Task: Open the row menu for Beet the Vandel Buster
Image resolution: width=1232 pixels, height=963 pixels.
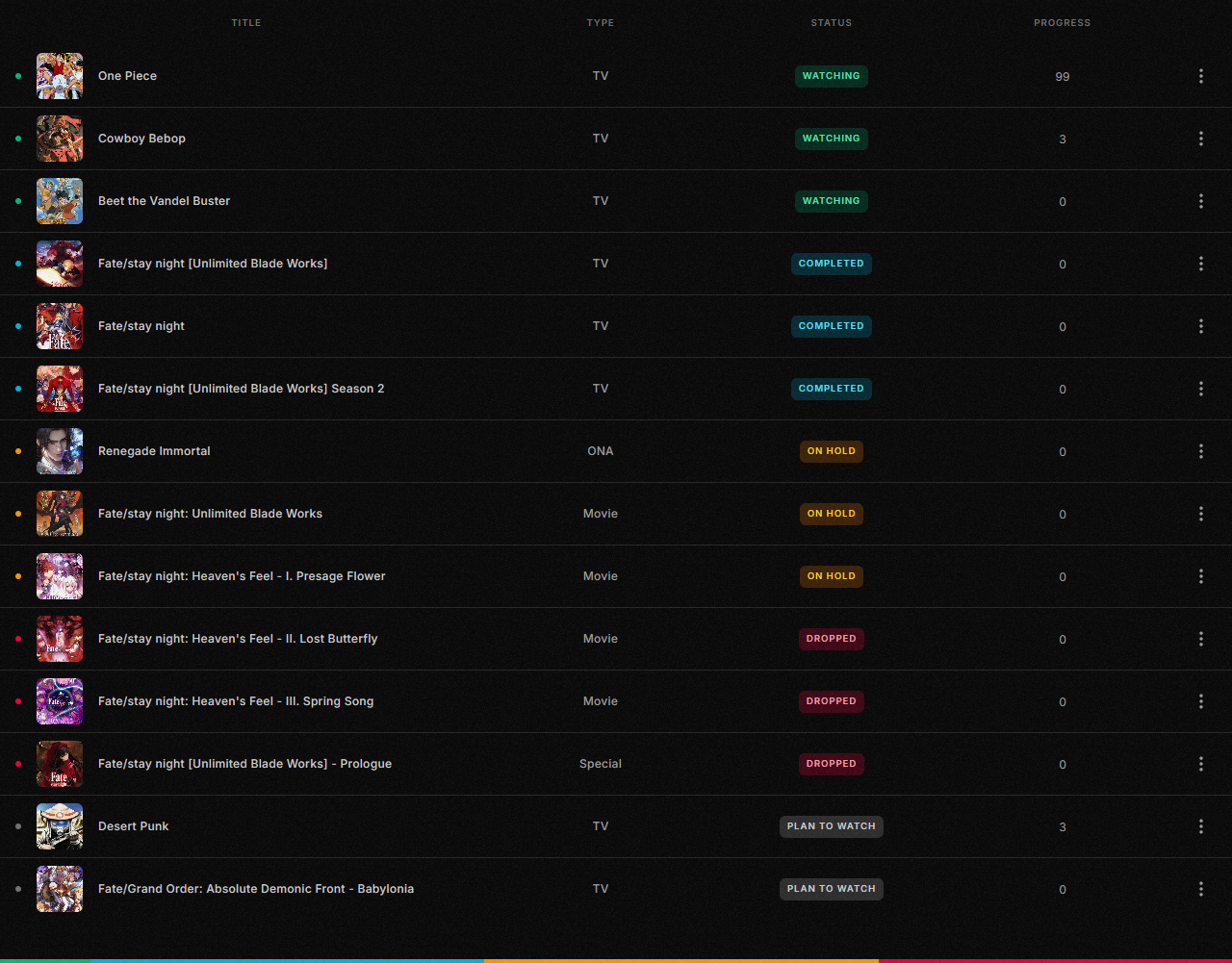Action: click(x=1200, y=201)
